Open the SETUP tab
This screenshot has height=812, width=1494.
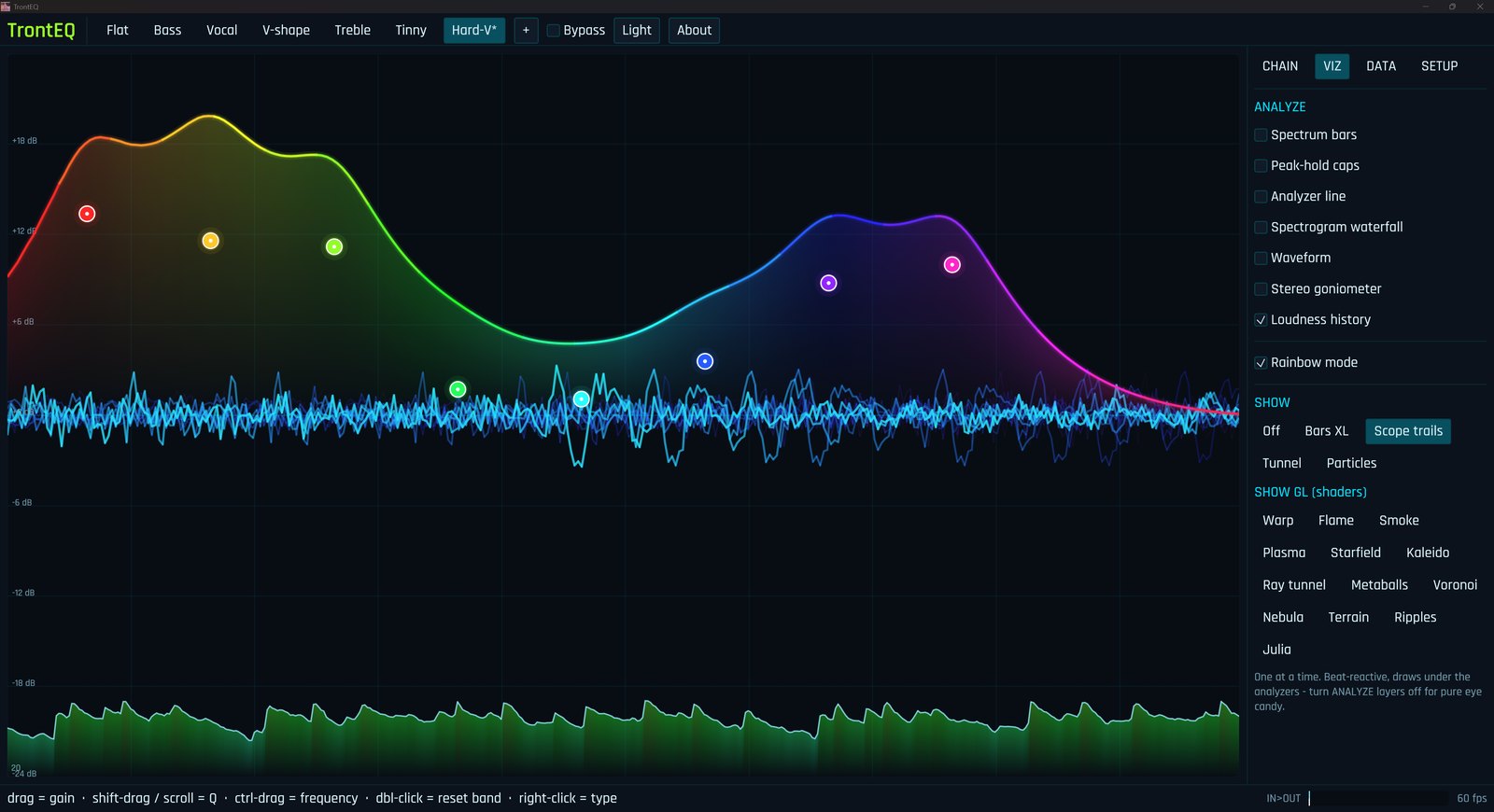click(x=1439, y=66)
